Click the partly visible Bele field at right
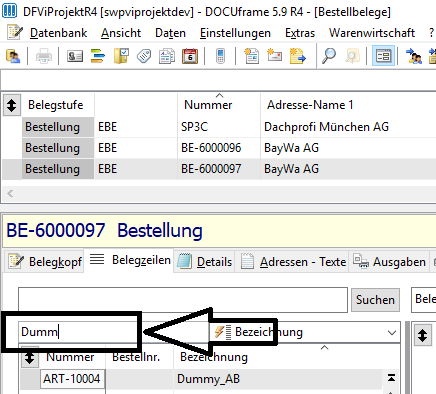 pos(424,299)
